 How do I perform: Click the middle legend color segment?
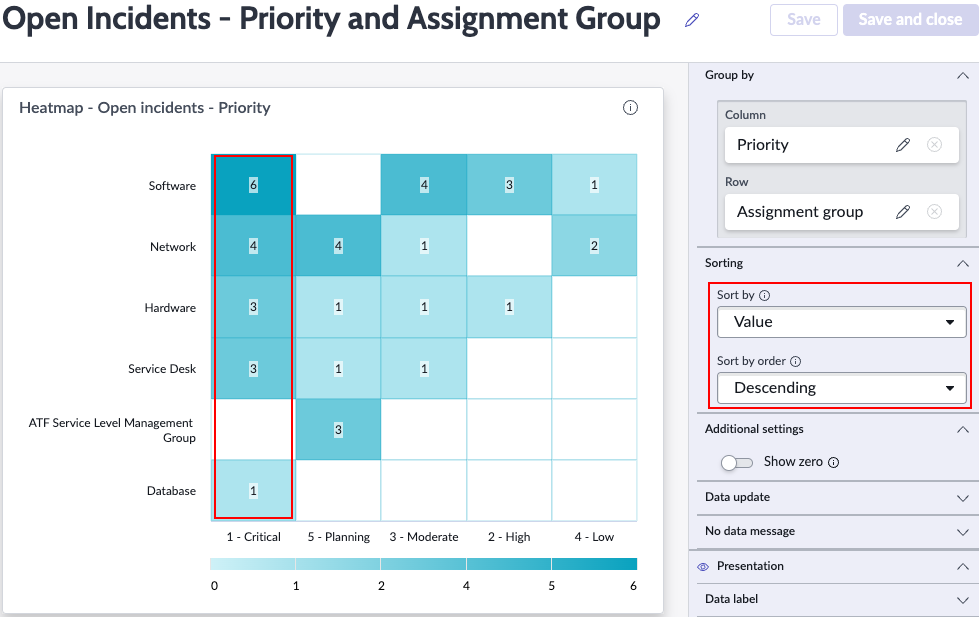[424, 564]
